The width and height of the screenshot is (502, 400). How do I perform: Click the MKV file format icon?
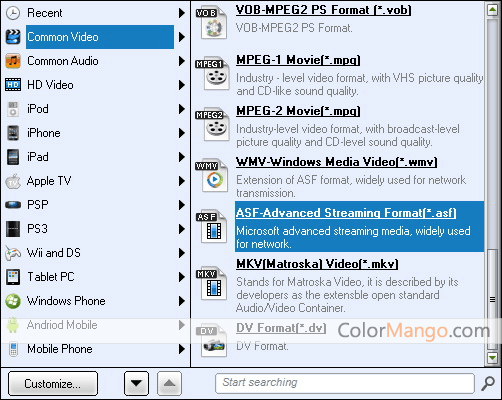coord(212,284)
